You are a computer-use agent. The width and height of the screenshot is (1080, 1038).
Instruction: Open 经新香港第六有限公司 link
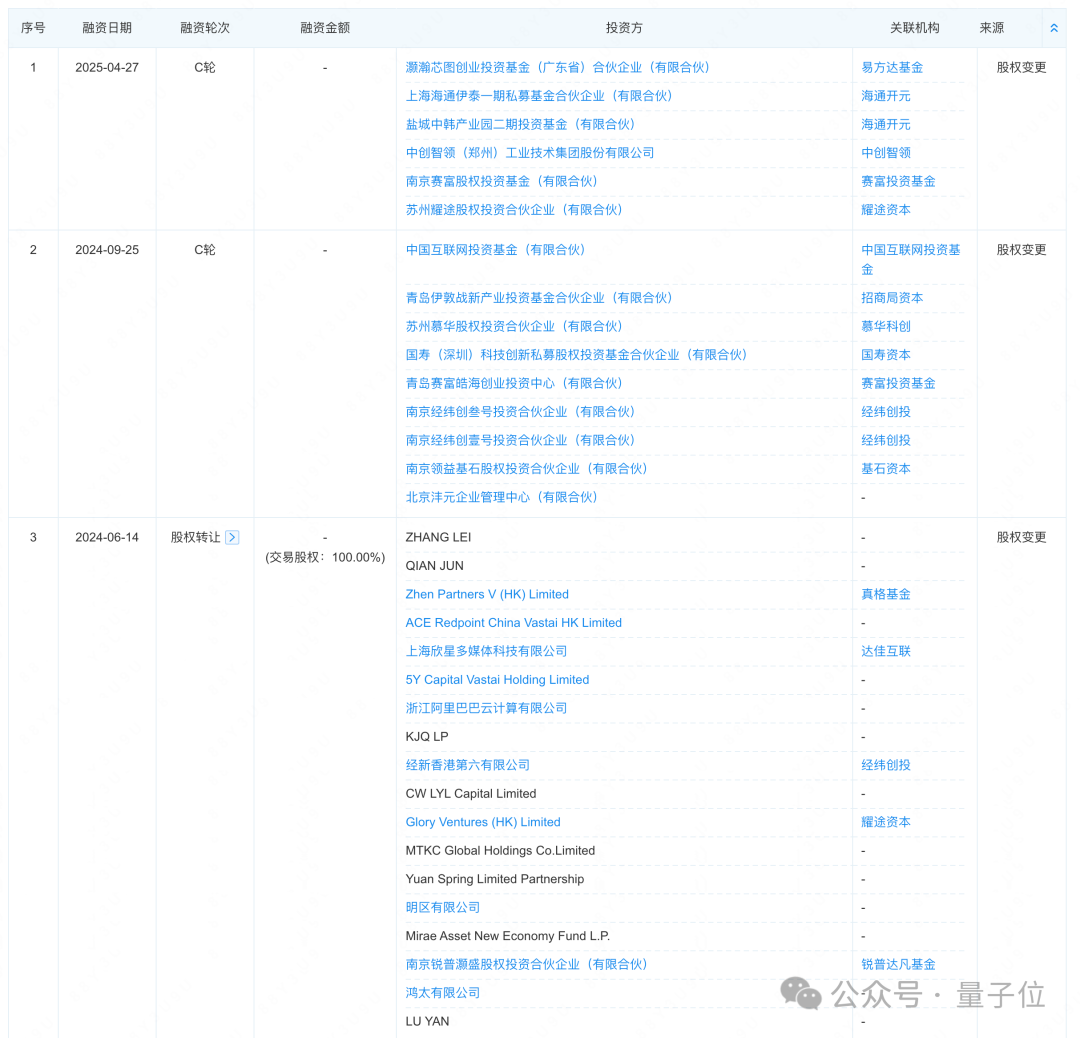tap(468, 765)
